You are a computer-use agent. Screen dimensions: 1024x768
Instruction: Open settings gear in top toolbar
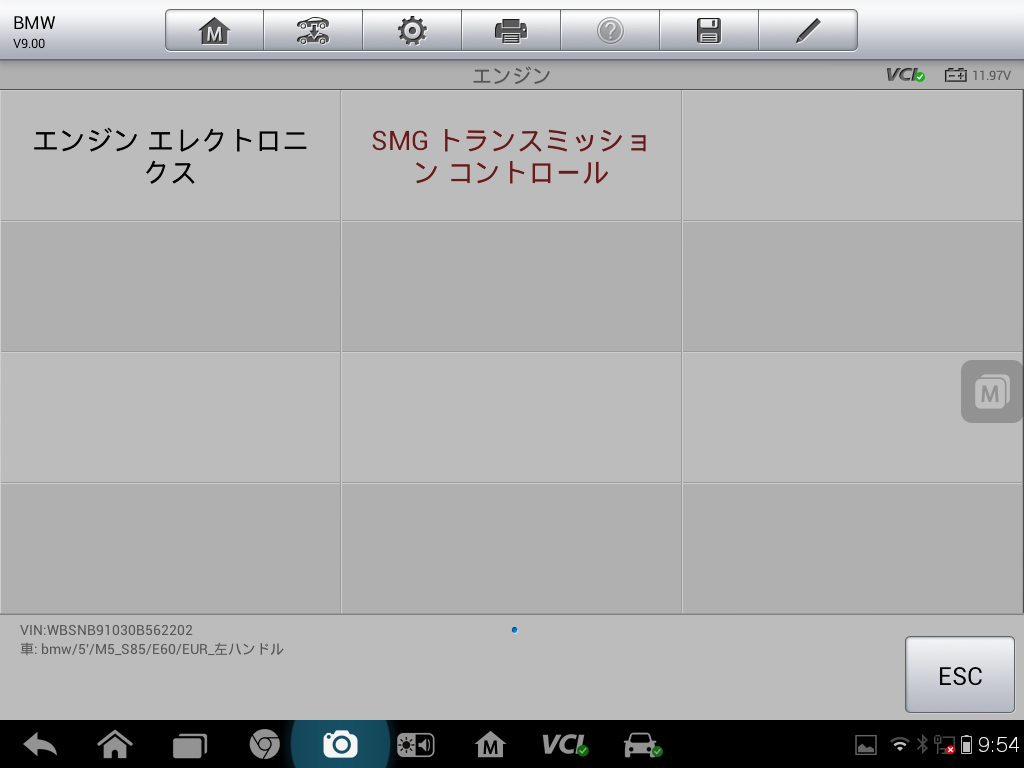pyautogui.click(x=412, y=31)
